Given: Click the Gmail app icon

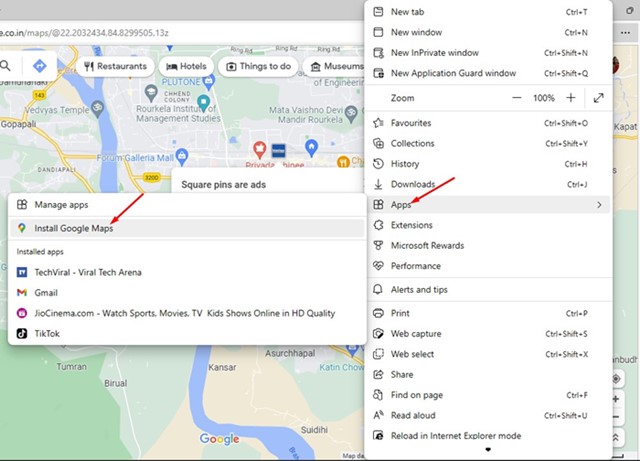Looking at the screenshot, I should coord(22,292).
